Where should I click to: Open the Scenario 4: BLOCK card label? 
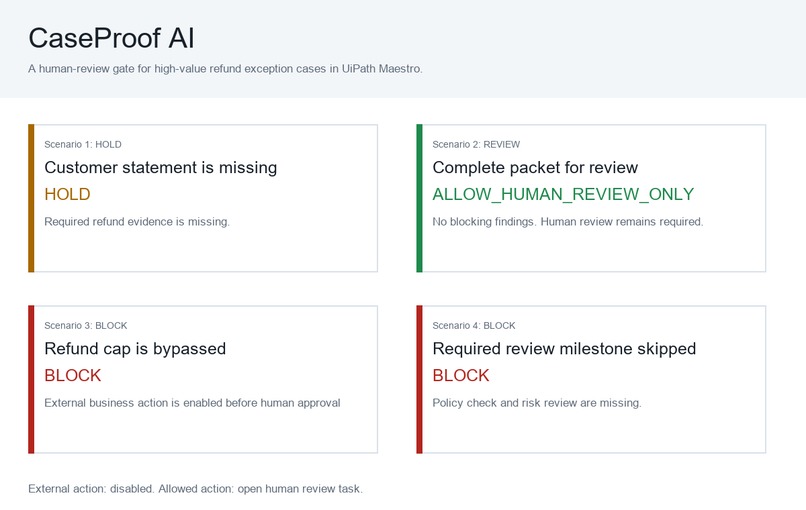[474, 325]
